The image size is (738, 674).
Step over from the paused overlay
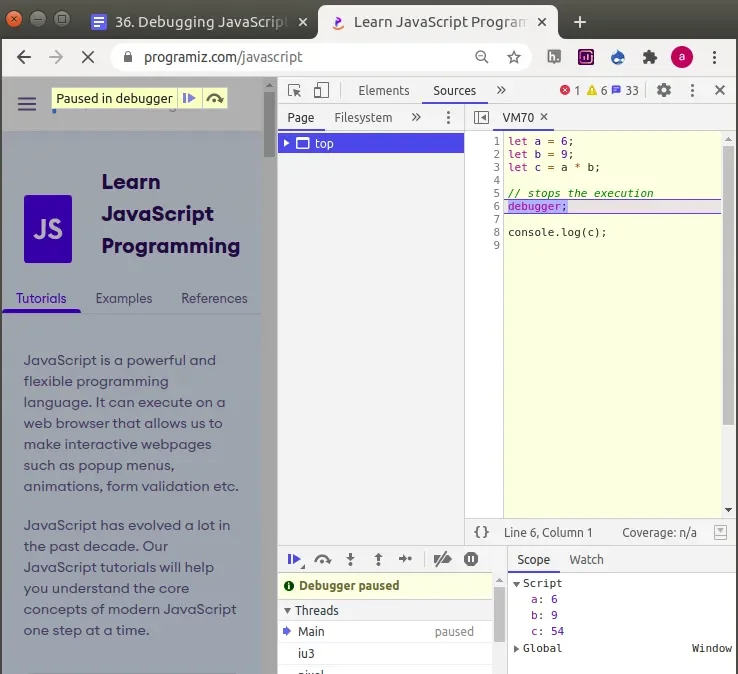click(215, 98)
